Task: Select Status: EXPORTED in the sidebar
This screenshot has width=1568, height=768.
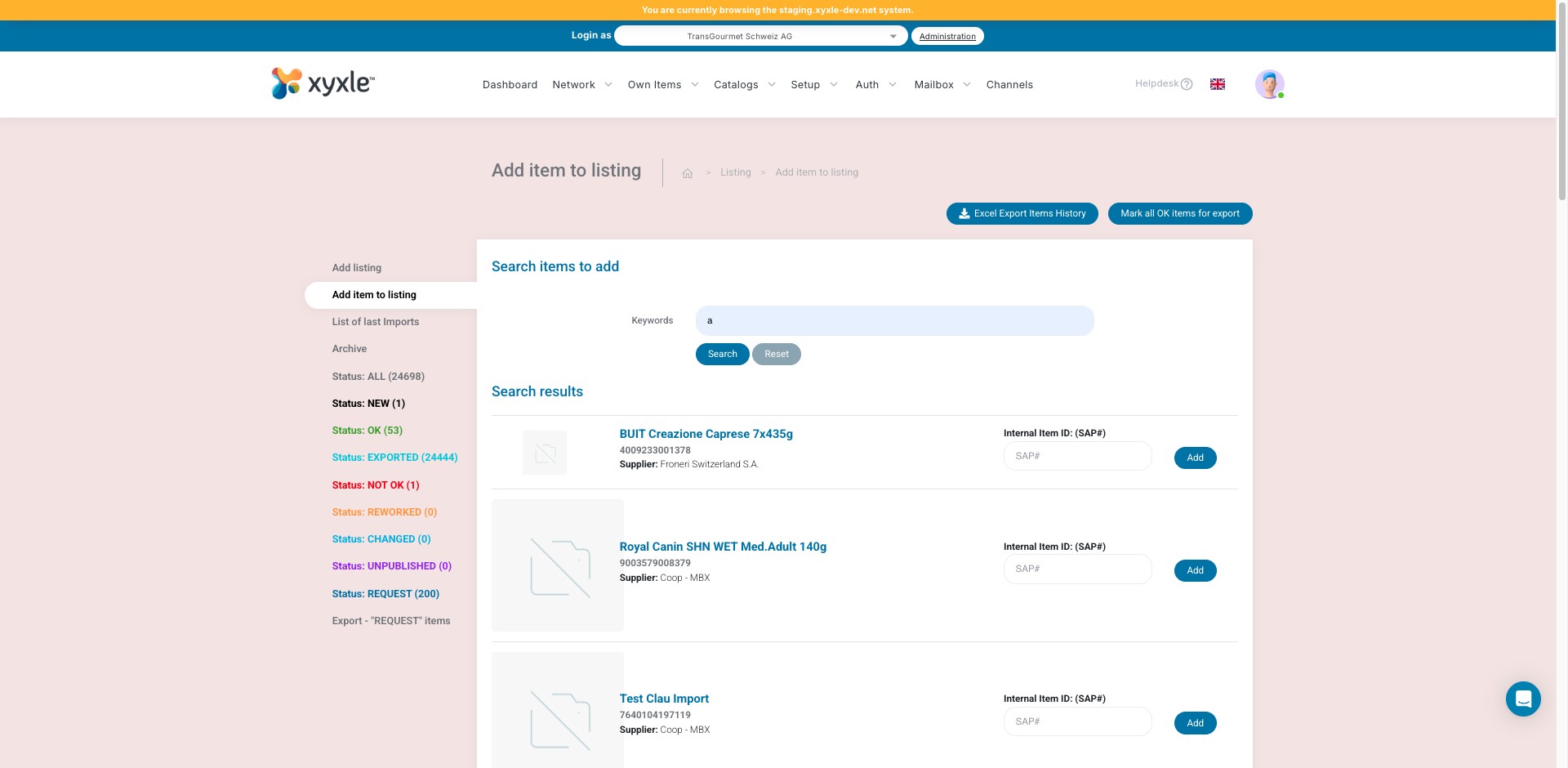Action: (x=394, y=458)
